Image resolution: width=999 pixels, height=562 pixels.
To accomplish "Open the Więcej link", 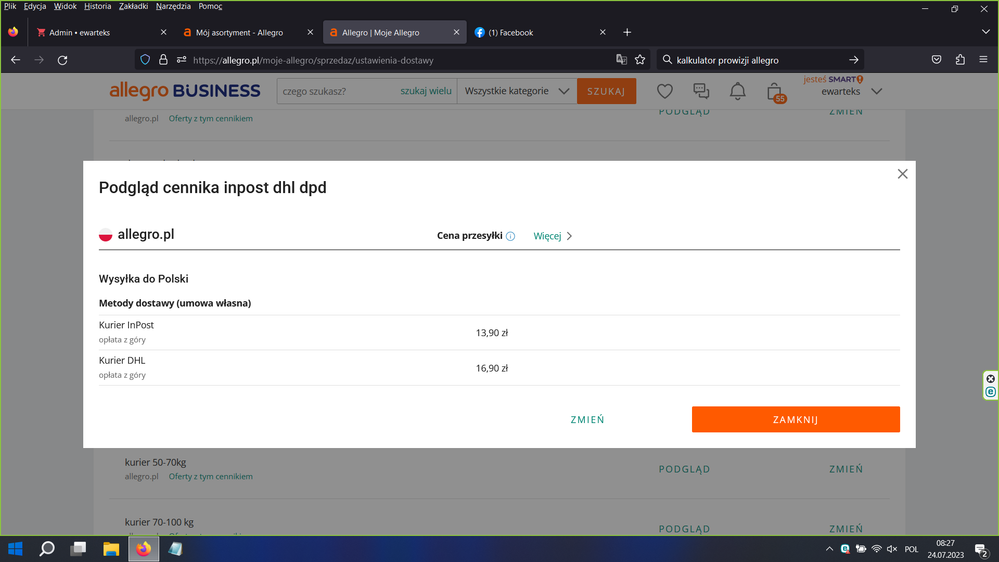I will pos(552,236).
